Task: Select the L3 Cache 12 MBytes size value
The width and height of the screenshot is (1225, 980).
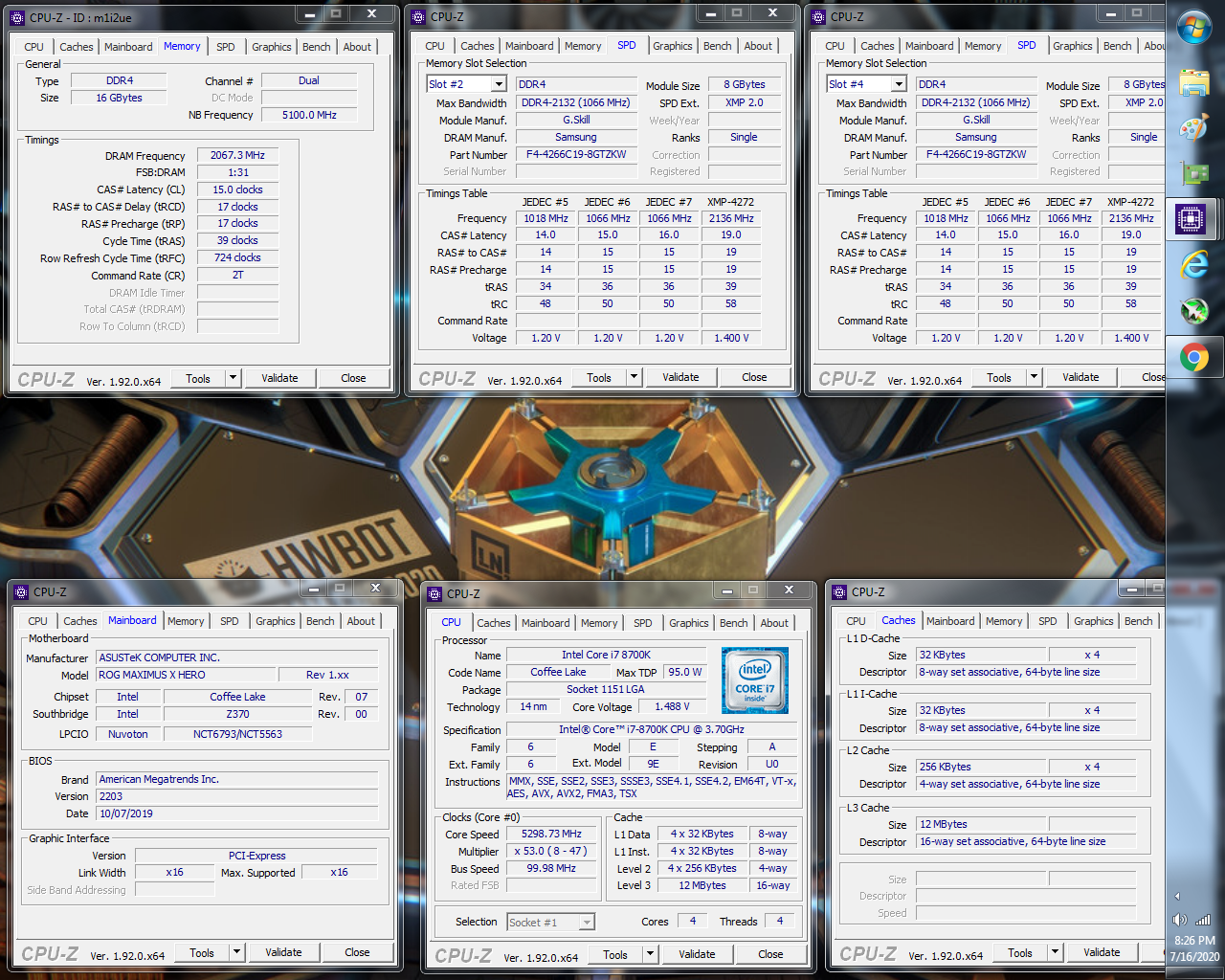Action: point(979,824)
